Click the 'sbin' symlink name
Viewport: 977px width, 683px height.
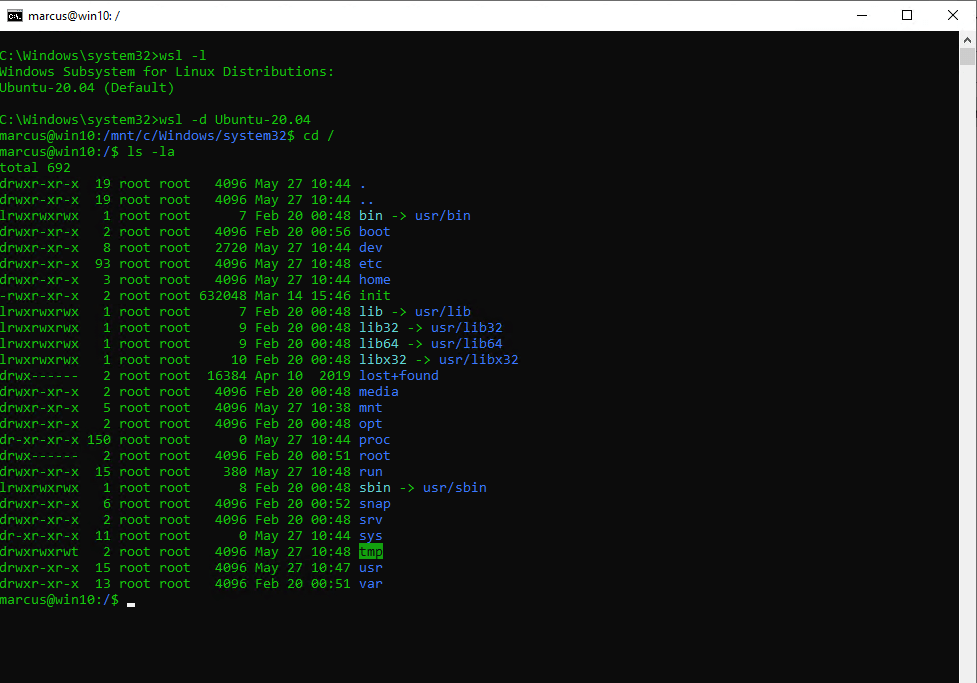(374, 488)
